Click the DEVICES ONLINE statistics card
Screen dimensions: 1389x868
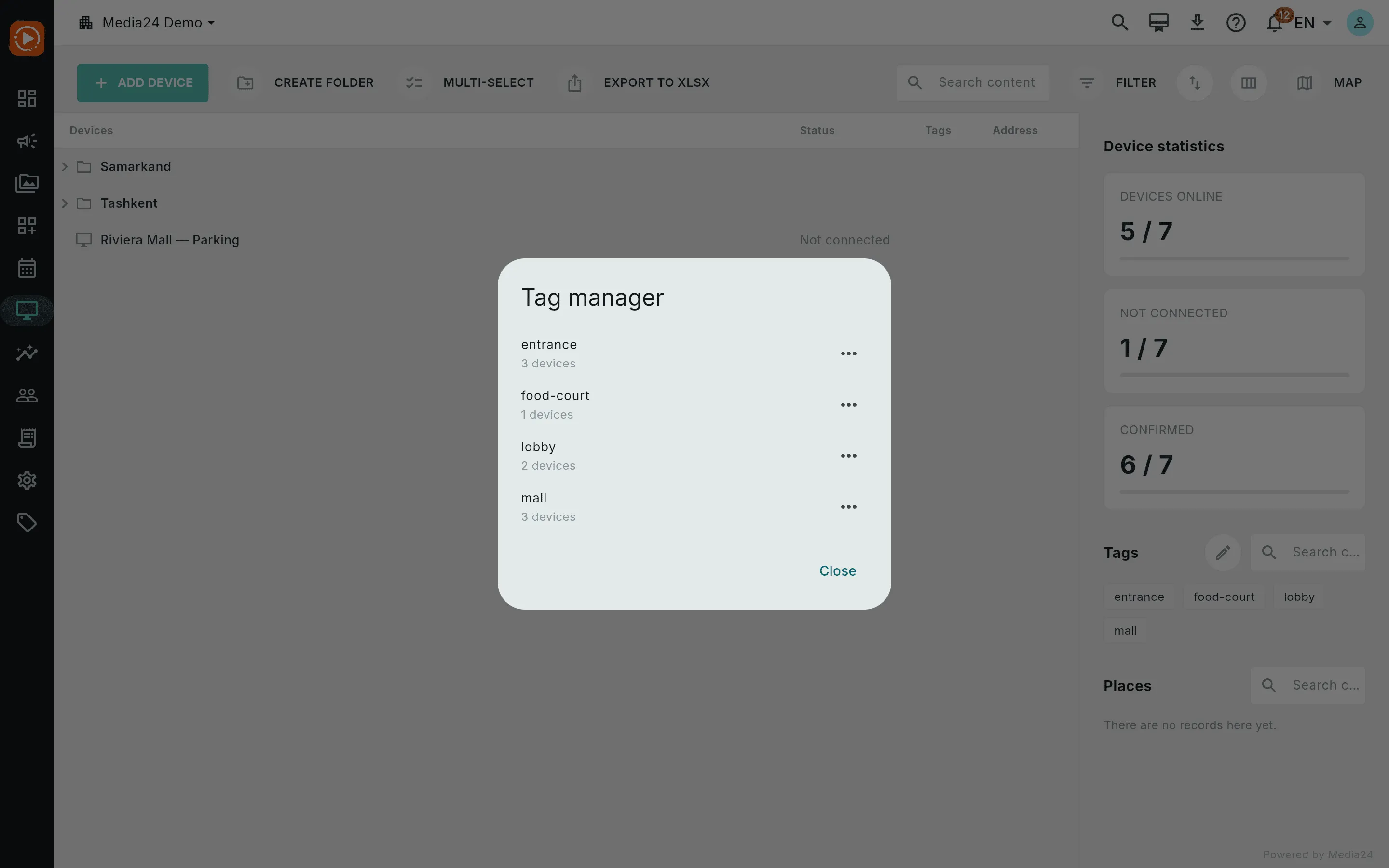click(x=1234, y=224)
